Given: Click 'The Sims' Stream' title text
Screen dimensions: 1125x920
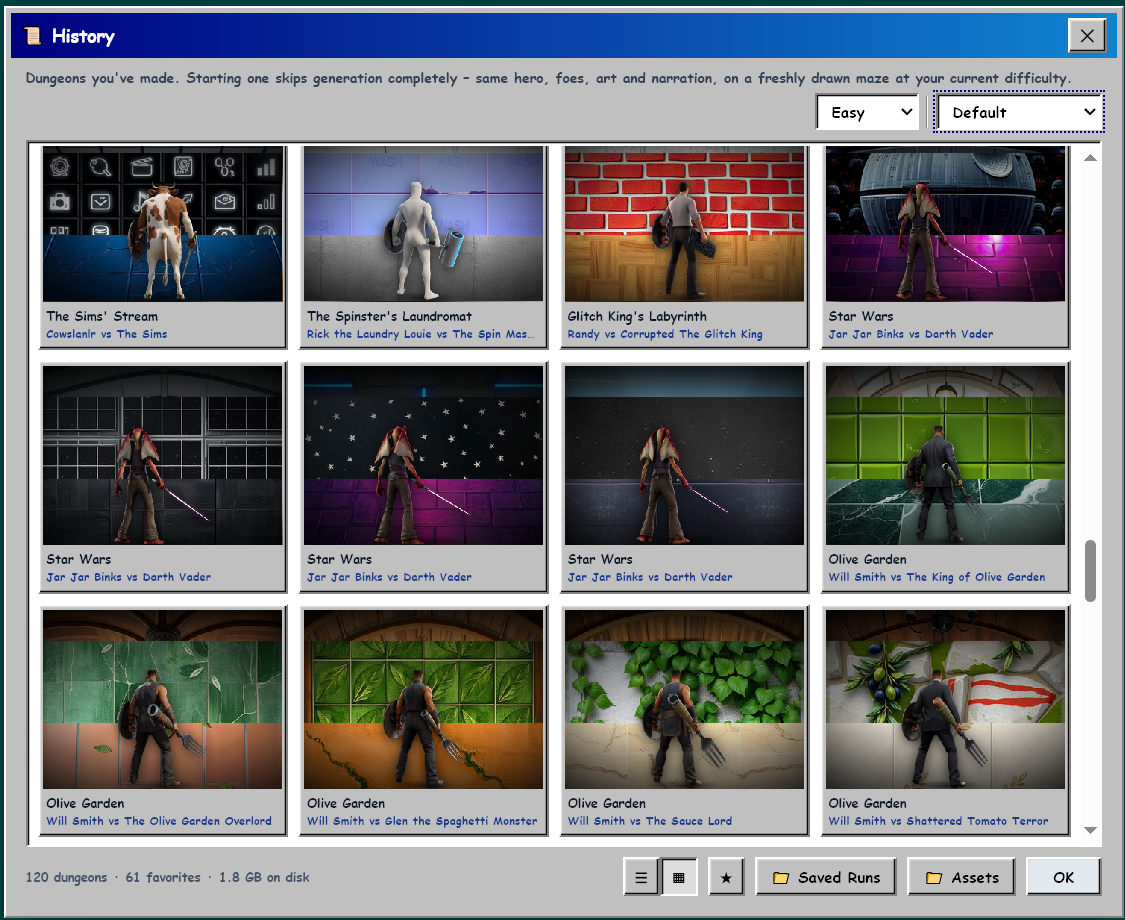Looking at the screenshot, I should [x=102, y=316].
